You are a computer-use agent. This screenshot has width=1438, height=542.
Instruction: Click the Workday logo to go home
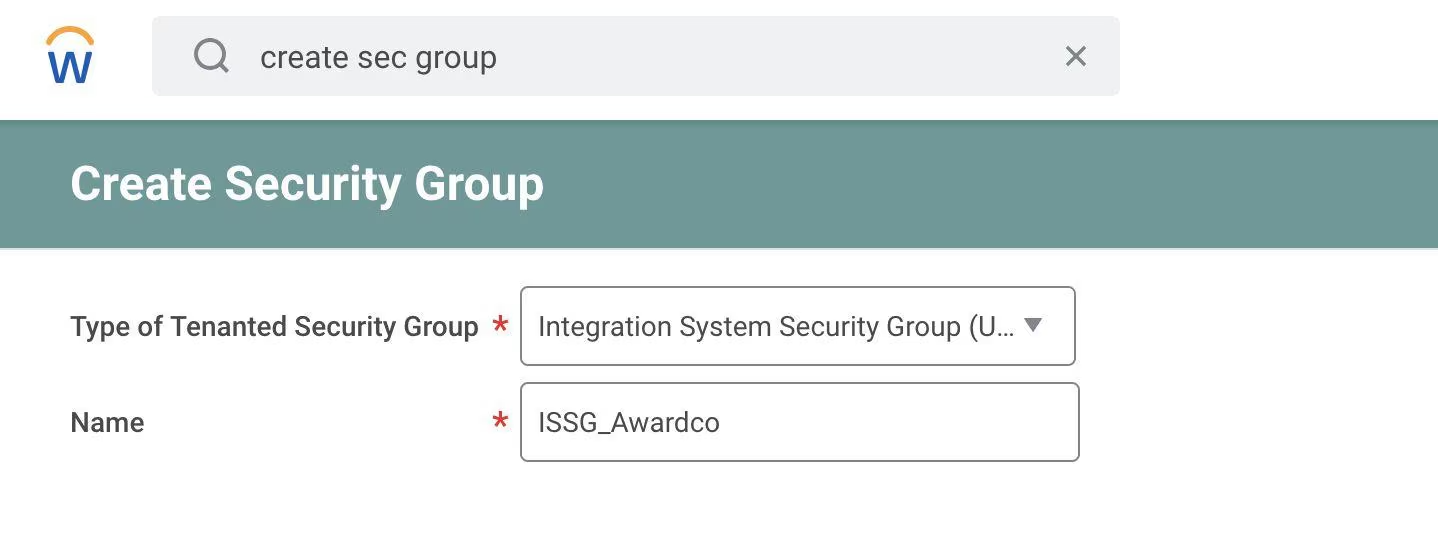(70, 56)
